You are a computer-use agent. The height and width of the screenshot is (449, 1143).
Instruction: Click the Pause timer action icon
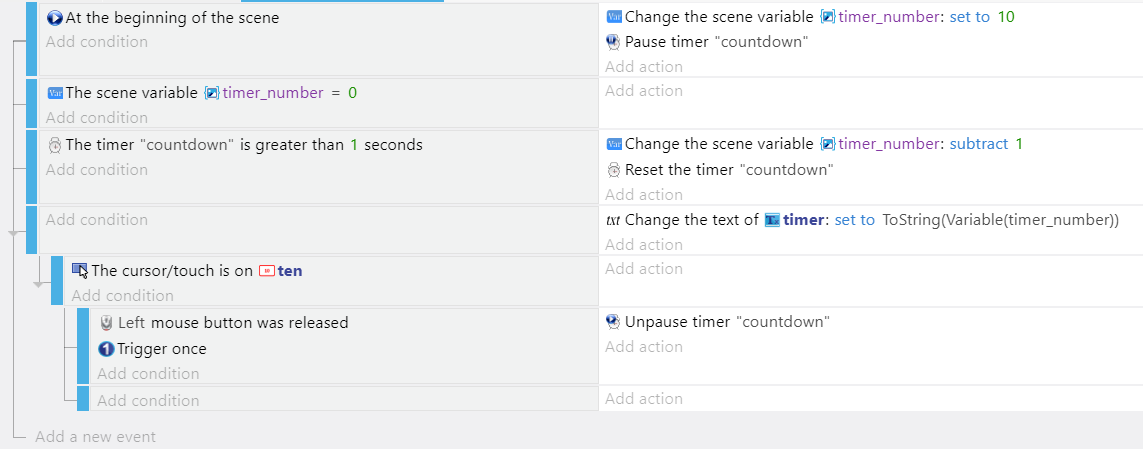613,42
